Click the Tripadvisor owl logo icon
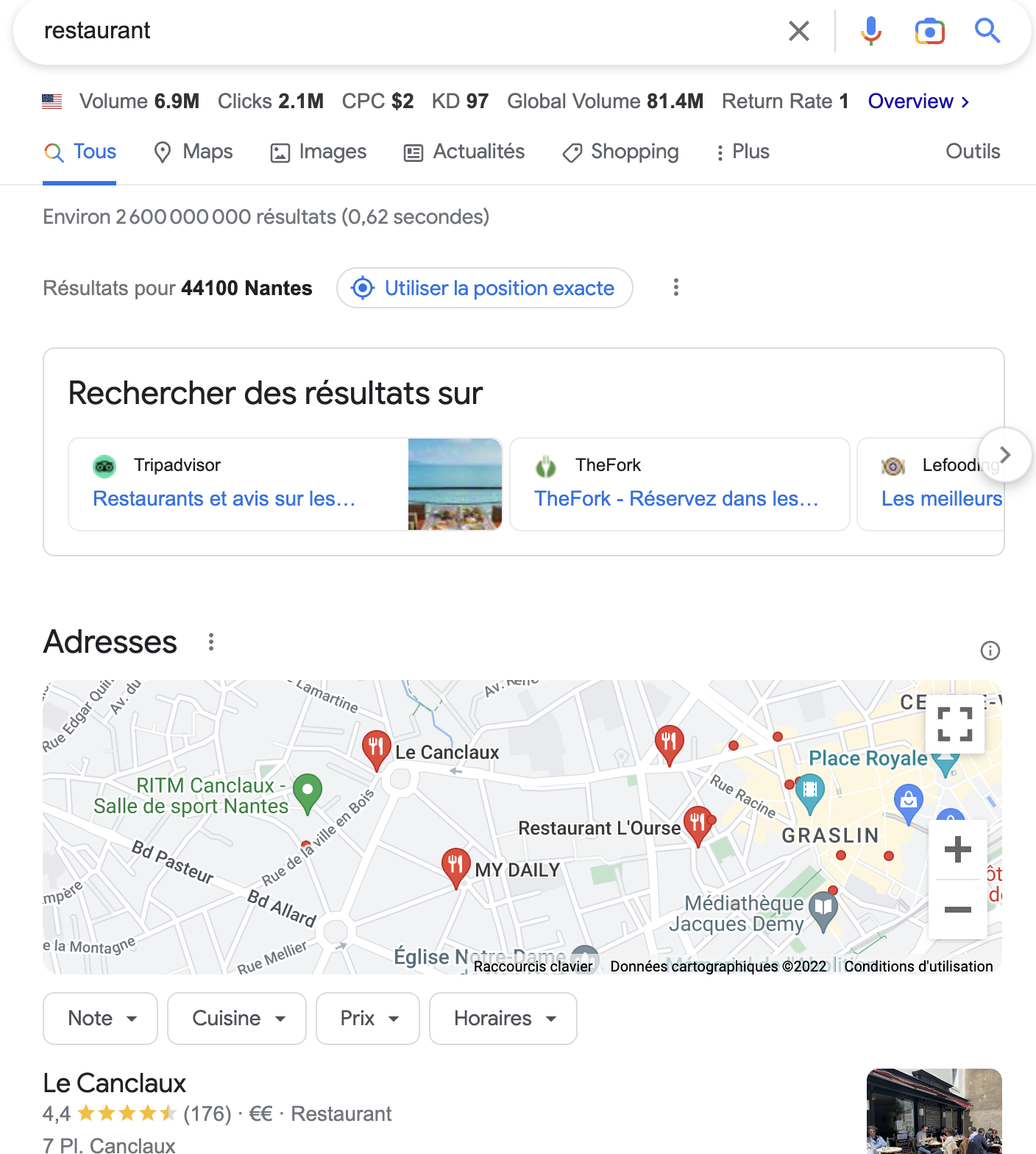 point(104,466)
